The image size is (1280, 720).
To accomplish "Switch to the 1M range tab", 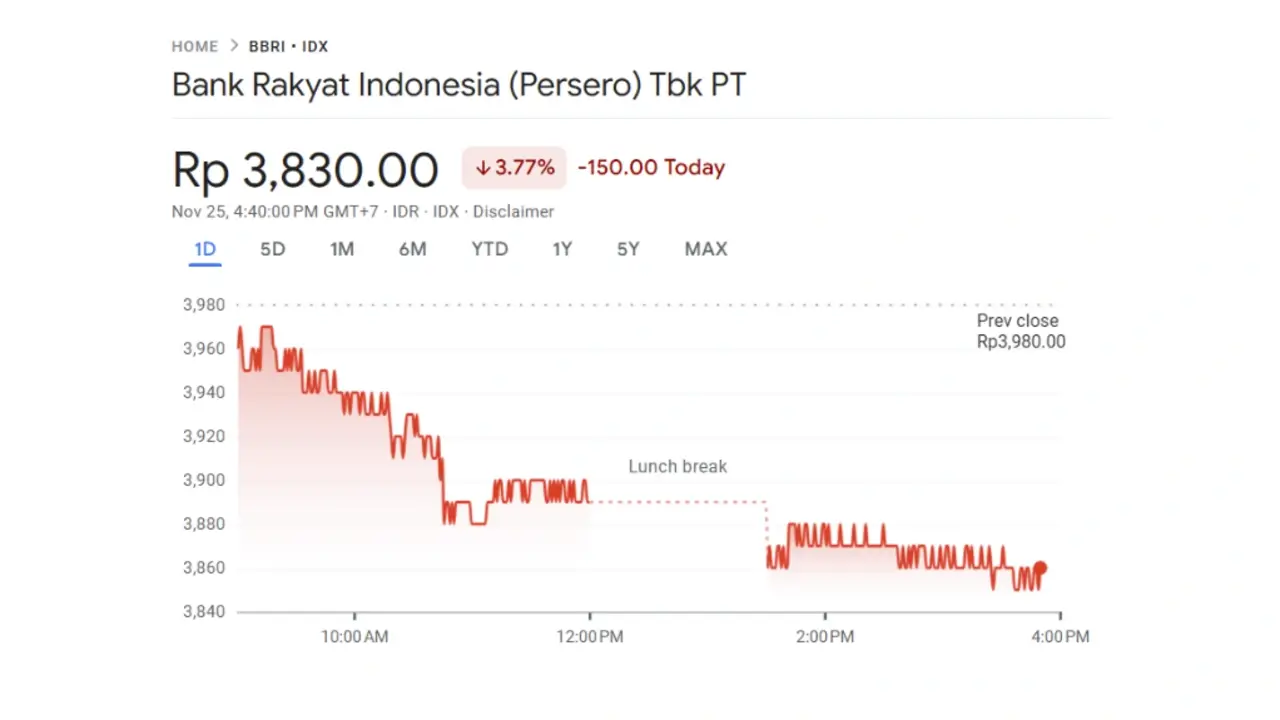I will [x=342, y=249].
